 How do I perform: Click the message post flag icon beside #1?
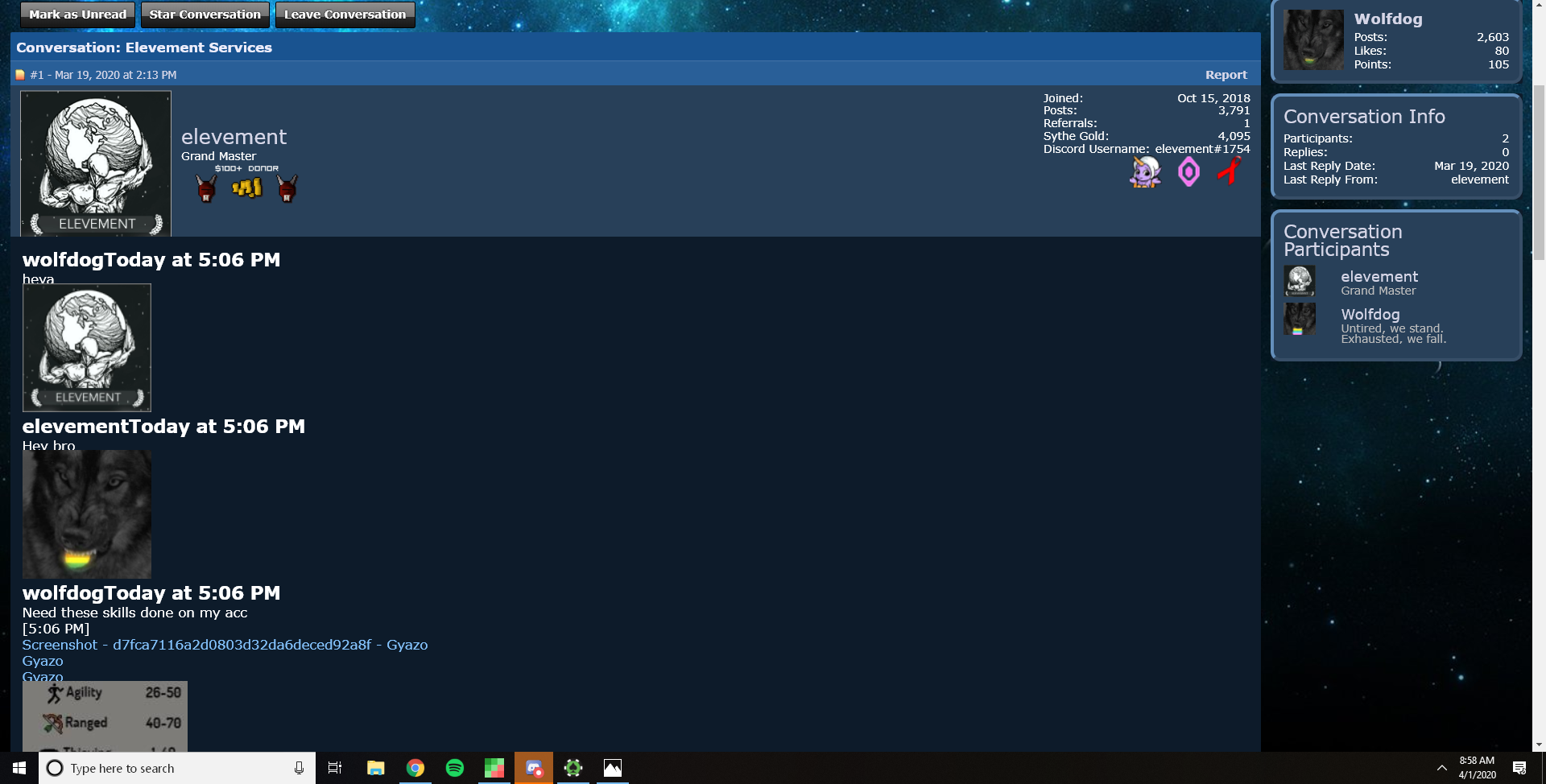point(20,75)
